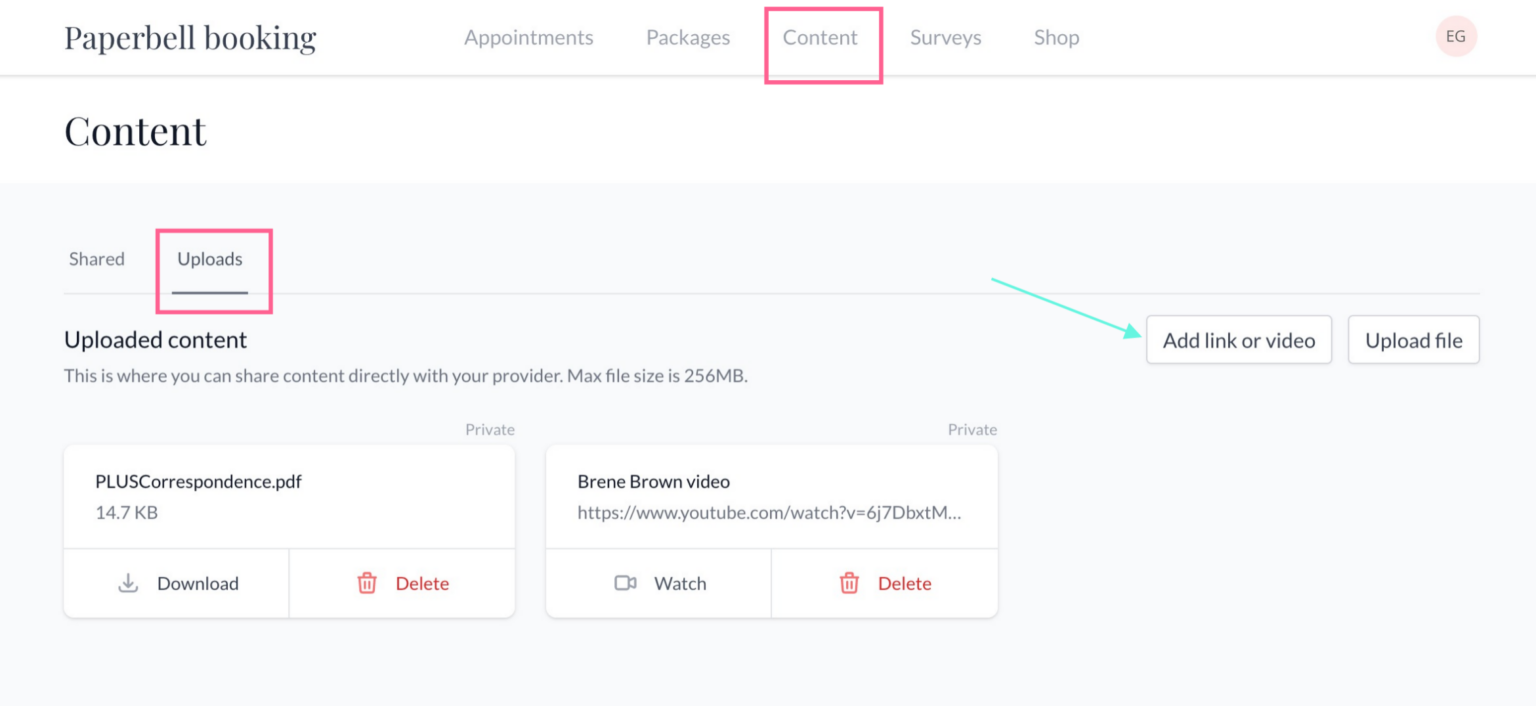The width and height of the screenshot is (1536, 706).
Task: Select the Brene Brown video card
Action: [771, 496]
